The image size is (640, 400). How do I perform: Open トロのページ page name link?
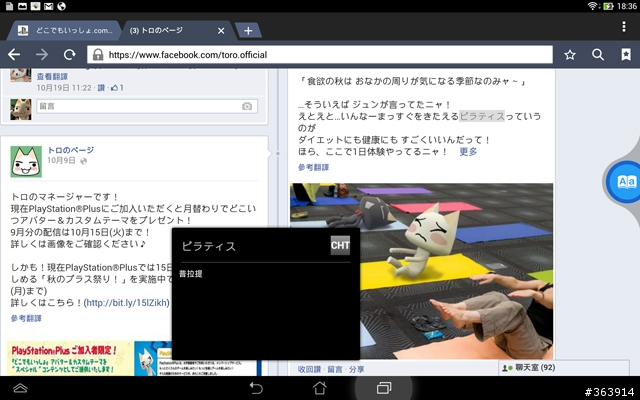point(71,150)
